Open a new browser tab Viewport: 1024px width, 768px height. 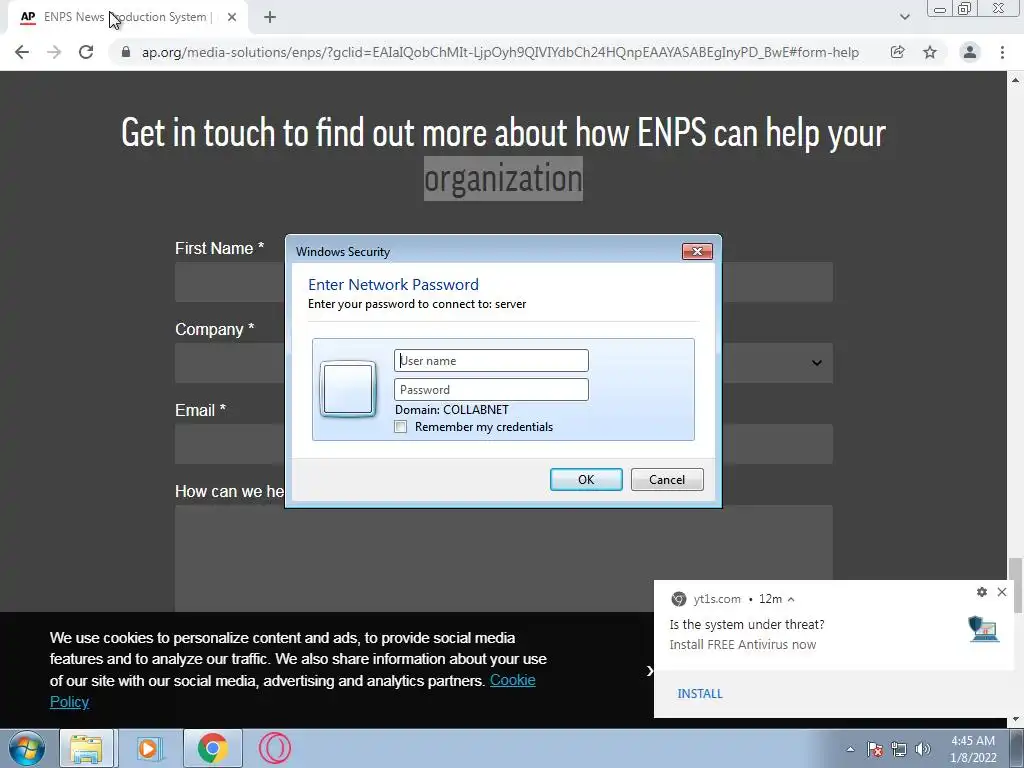(x=270, y=17)
